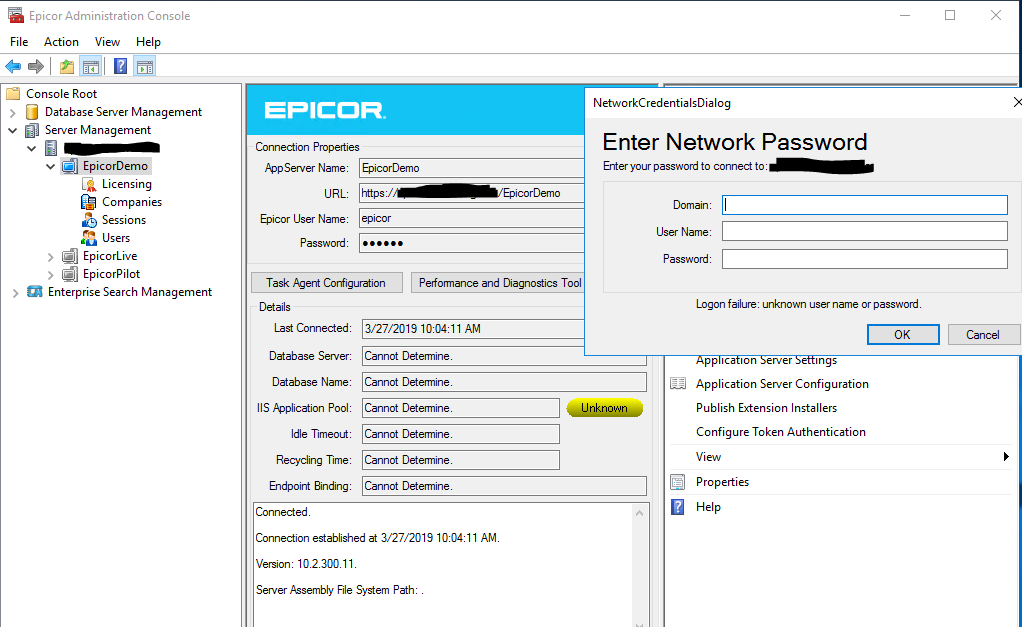Viewport: 1024px width, 627px height.
Task: Click the blue Help toolbar icon
Action: click(x=120, y=66)
